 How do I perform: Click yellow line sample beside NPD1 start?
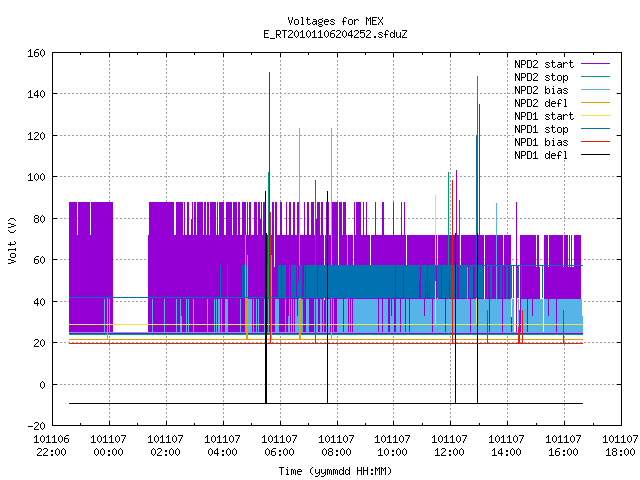596,116
